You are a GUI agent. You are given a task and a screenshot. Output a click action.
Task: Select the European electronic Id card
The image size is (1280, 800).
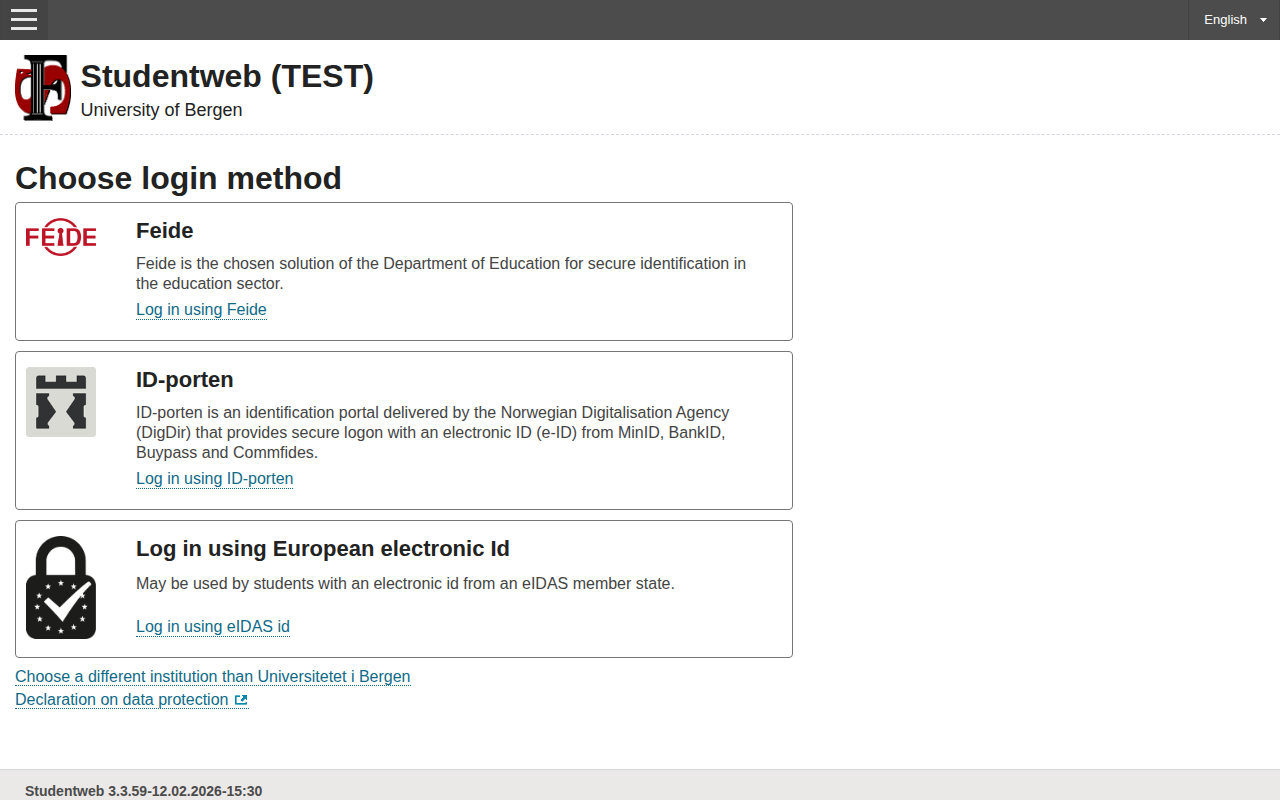404,588
